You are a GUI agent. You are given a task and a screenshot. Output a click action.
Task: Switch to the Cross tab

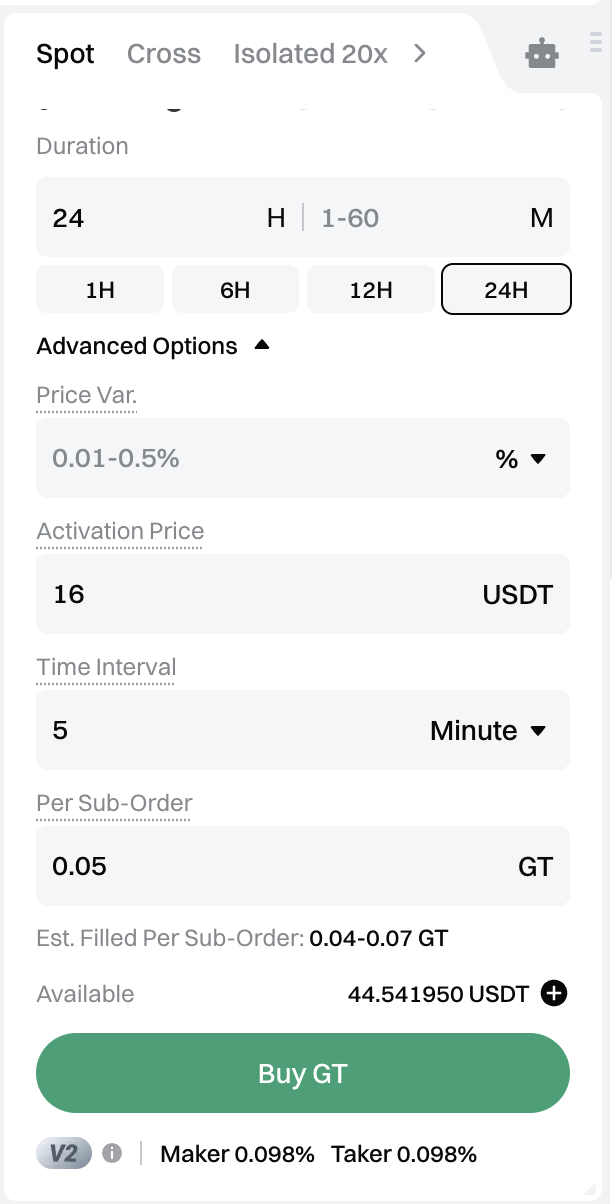pyautogui.click(x=164, y=54)
